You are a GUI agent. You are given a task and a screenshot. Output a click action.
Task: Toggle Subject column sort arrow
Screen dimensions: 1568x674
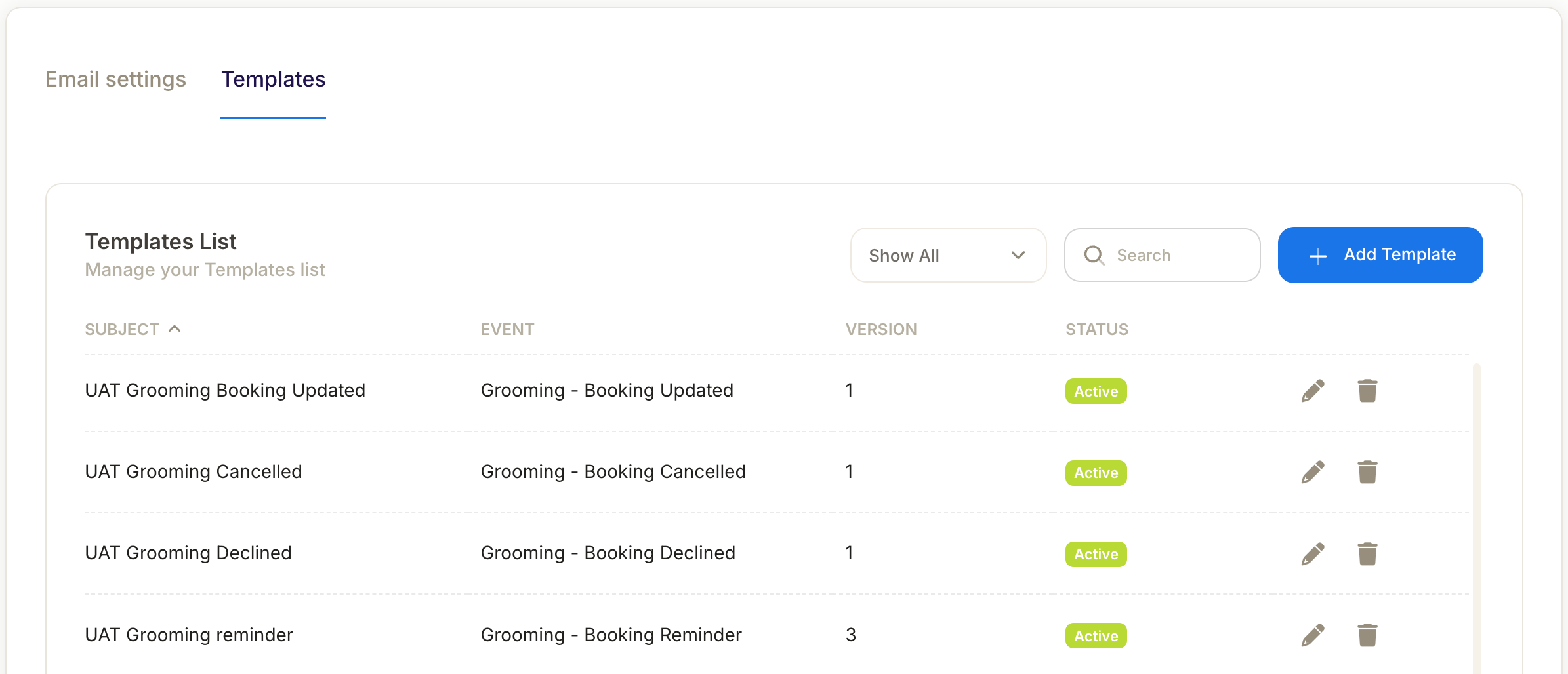(x=175, y=329)
